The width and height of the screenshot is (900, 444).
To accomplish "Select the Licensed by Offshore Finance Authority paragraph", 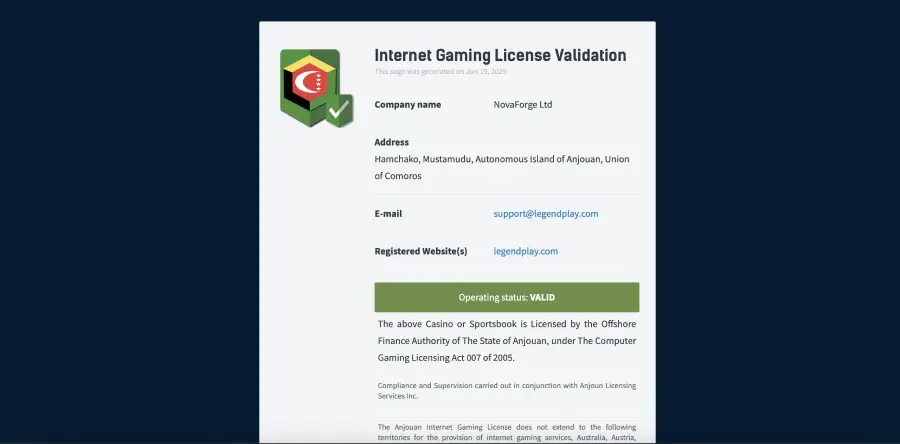I will tap(507, 341).
